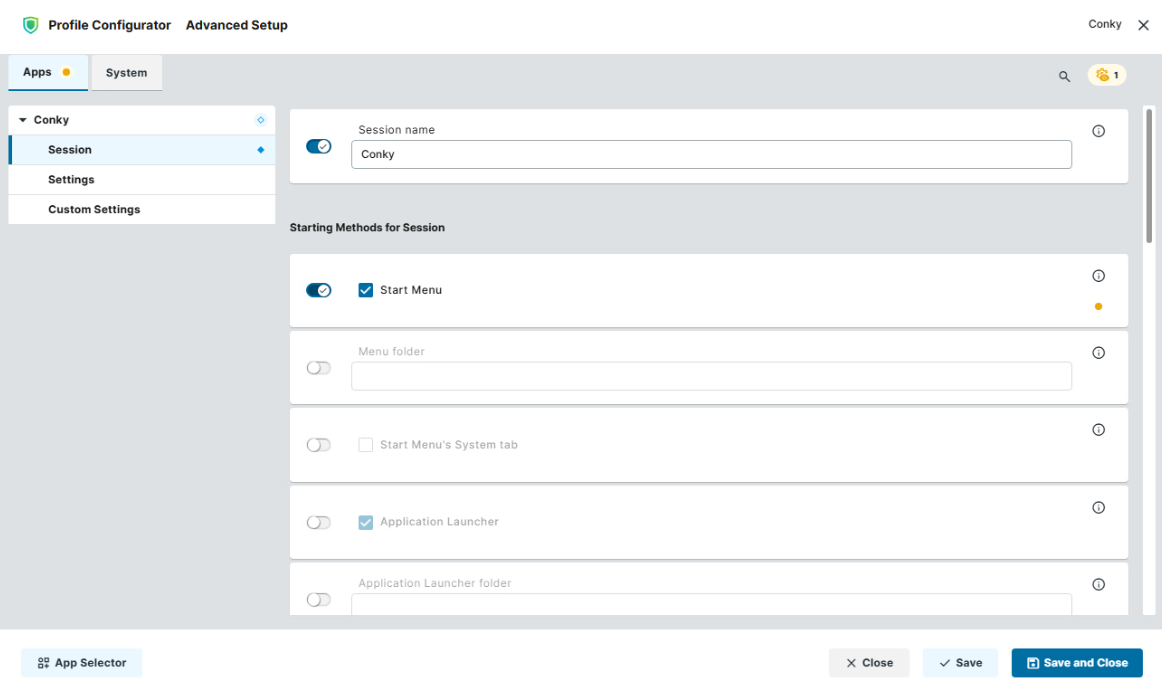Enable Start Menu's System tab activation switch
1162x686 pixels.
319,445
